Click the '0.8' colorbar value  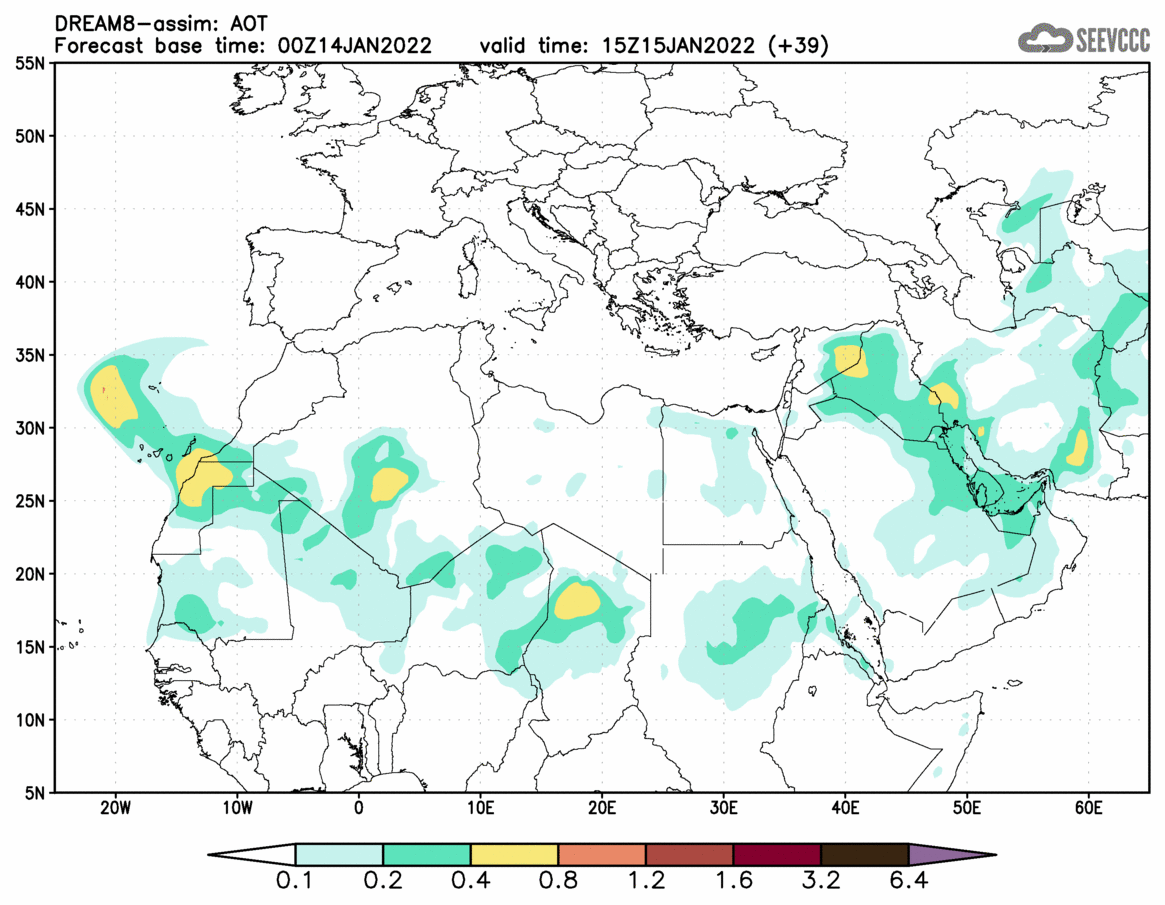558,881
